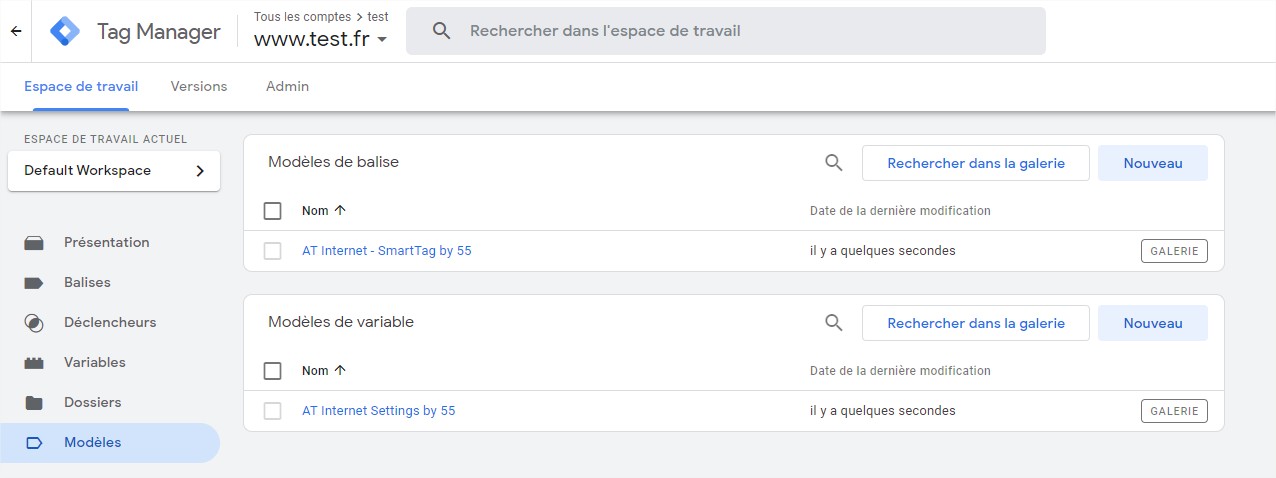The height and width of the screenshot is (478, 1276).
Task: Click Nouveau in Modèles de balise
Action: click(1152, 163)
